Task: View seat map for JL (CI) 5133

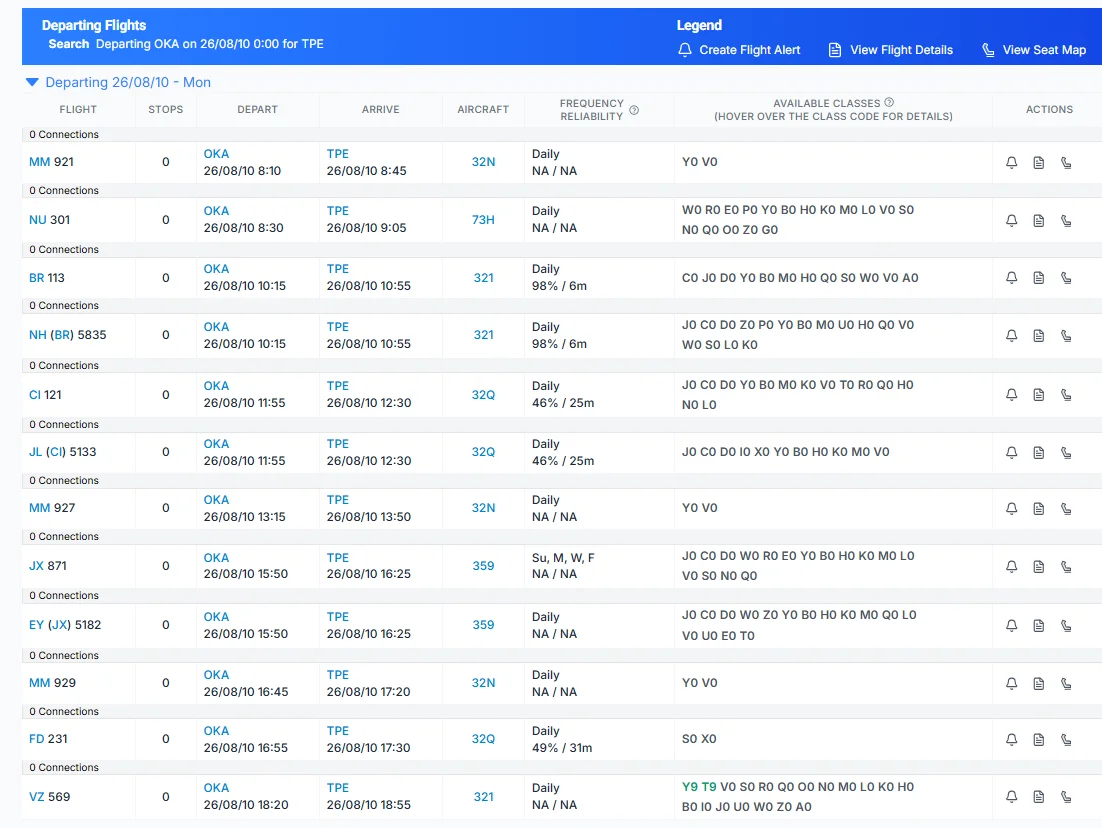Action: 1066,453
